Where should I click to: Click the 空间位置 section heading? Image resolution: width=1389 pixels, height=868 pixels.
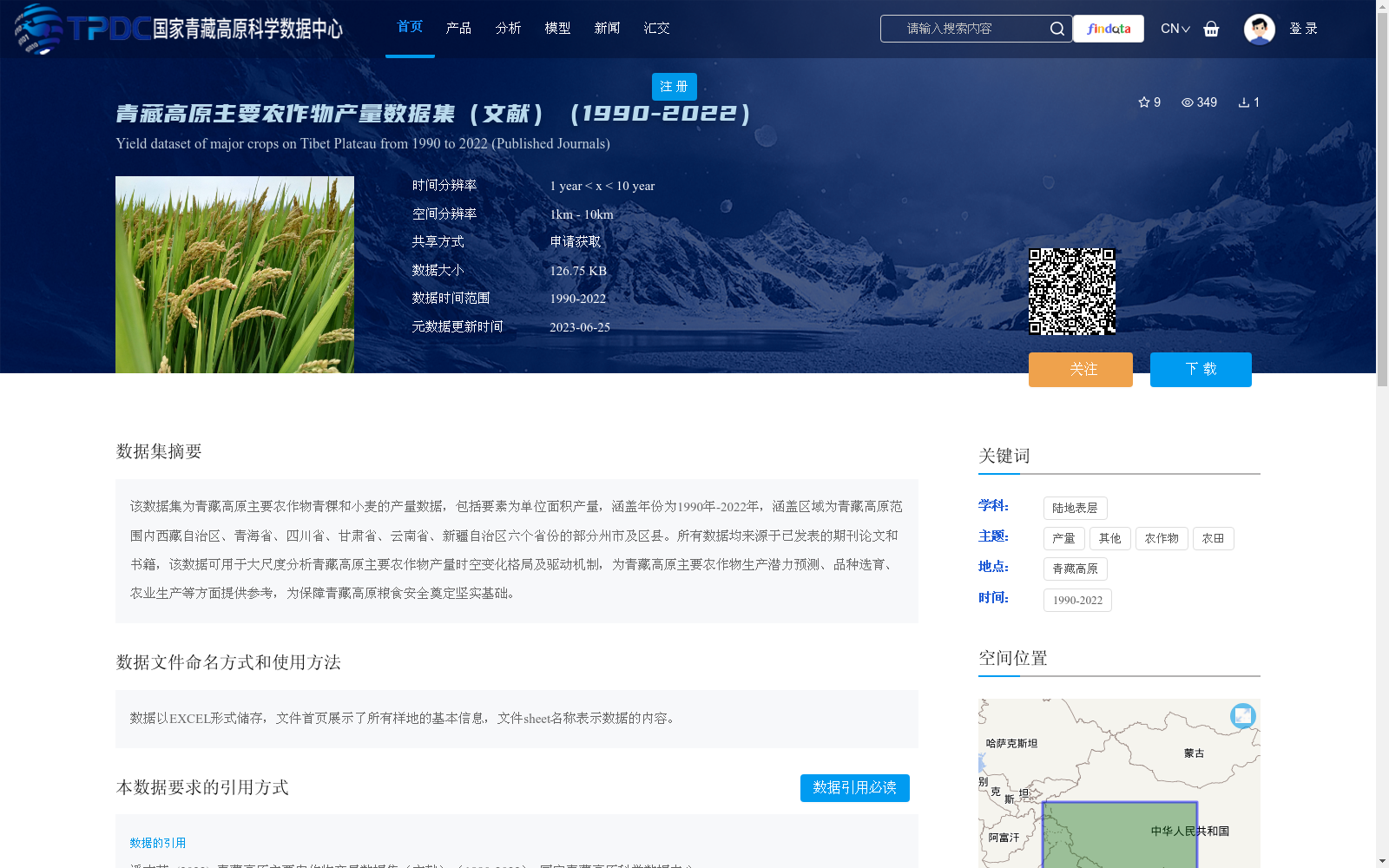[1013, 658]
